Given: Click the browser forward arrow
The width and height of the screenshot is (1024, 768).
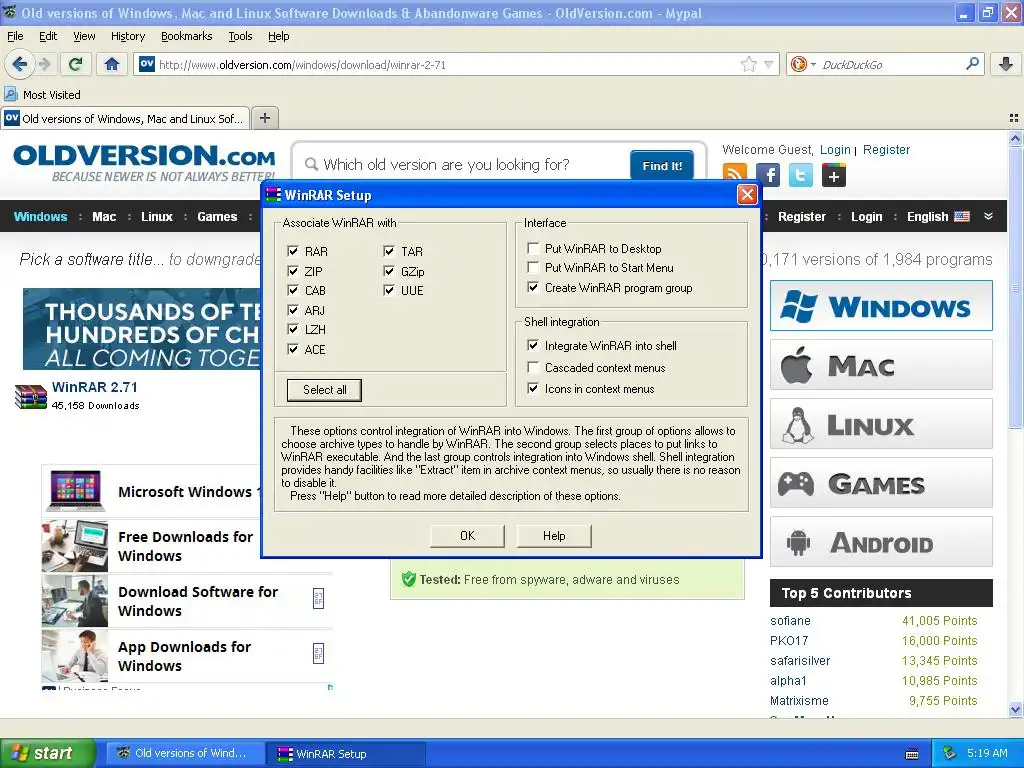Looking at the screenshot, I should point(44,64).
